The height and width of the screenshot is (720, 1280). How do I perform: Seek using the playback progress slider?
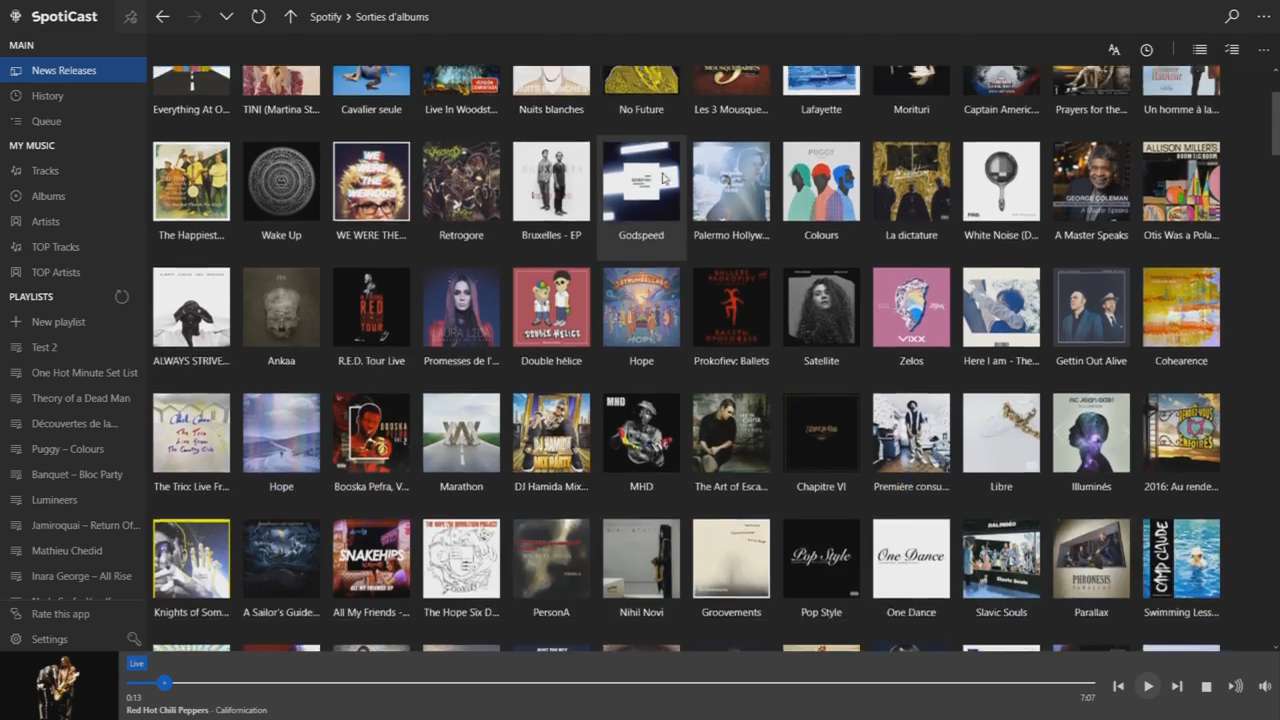(x=611, y=683)
